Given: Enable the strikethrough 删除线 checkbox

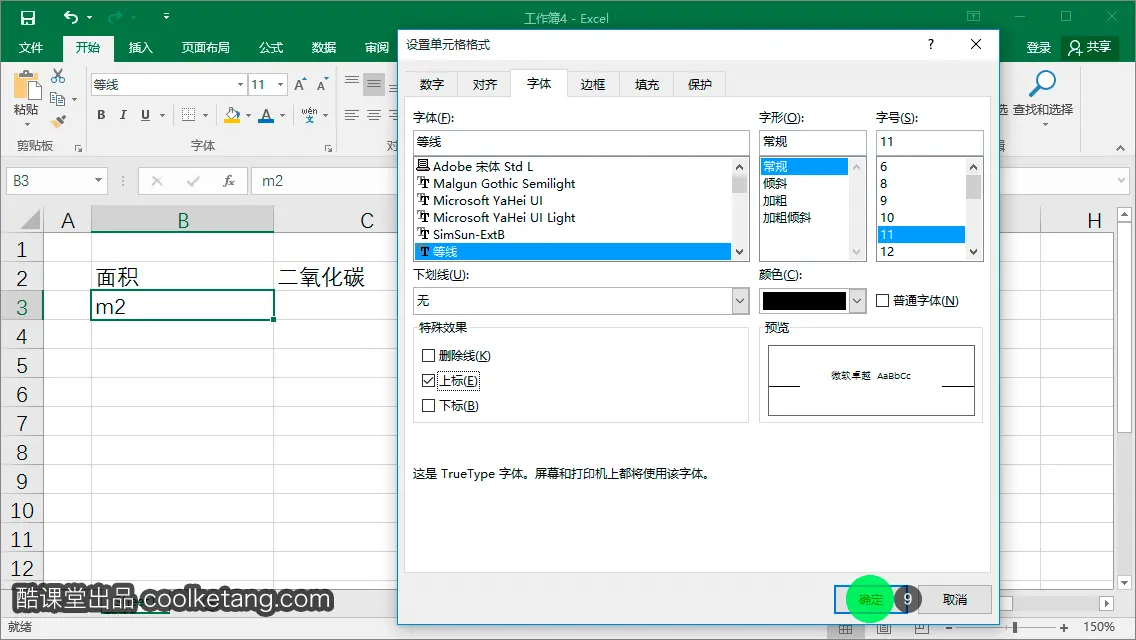Looking at the screenshot, I should (x=428, y=355).
